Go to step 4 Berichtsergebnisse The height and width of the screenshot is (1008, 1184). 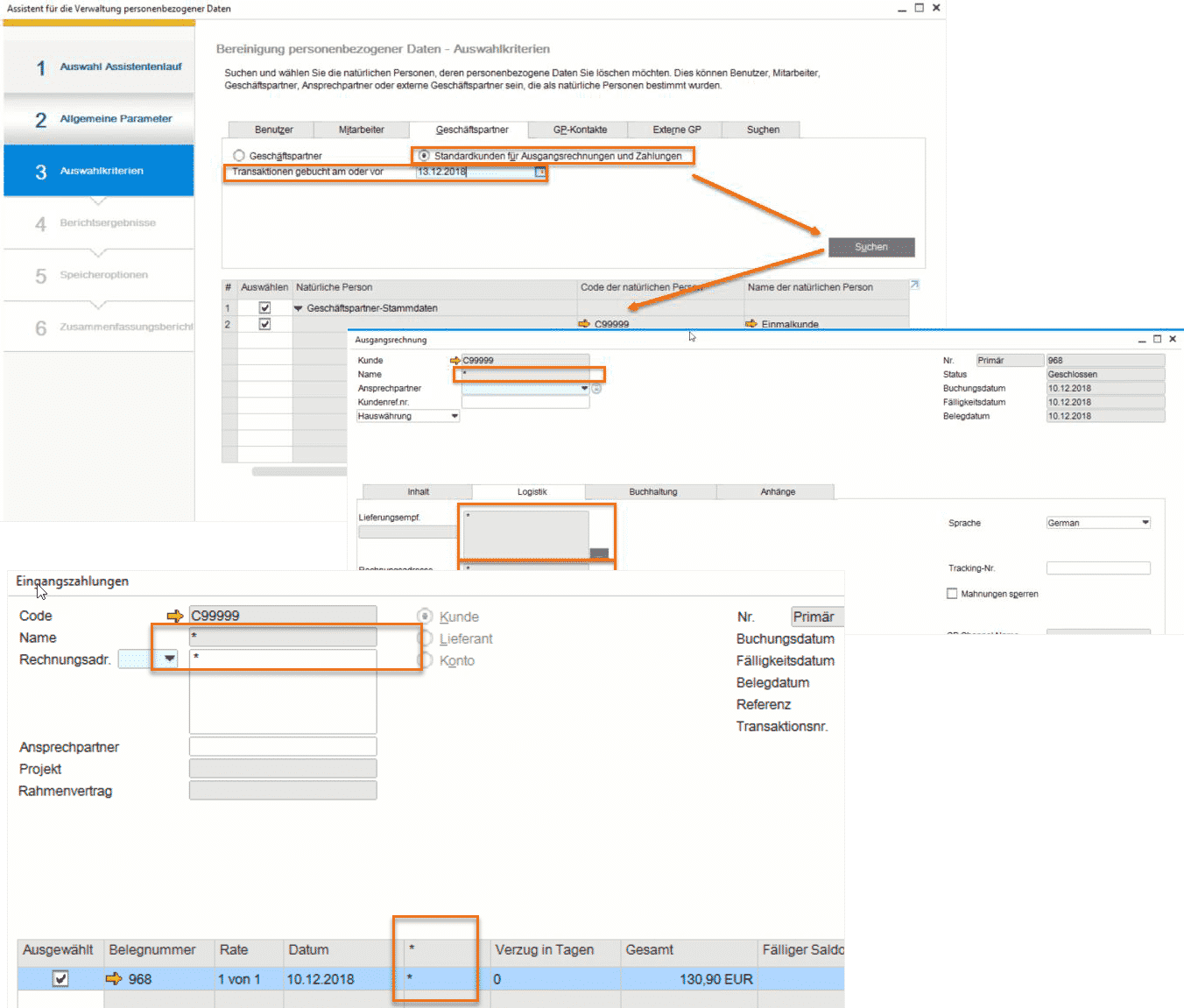pyautogui.click(x=99, y=223)
